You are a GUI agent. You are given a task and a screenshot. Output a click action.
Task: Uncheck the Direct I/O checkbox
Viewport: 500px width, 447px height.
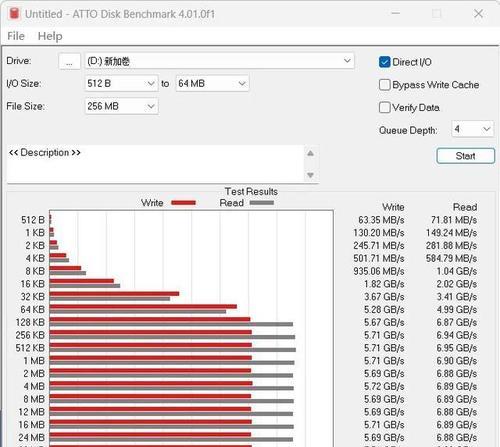coord(384,62)
